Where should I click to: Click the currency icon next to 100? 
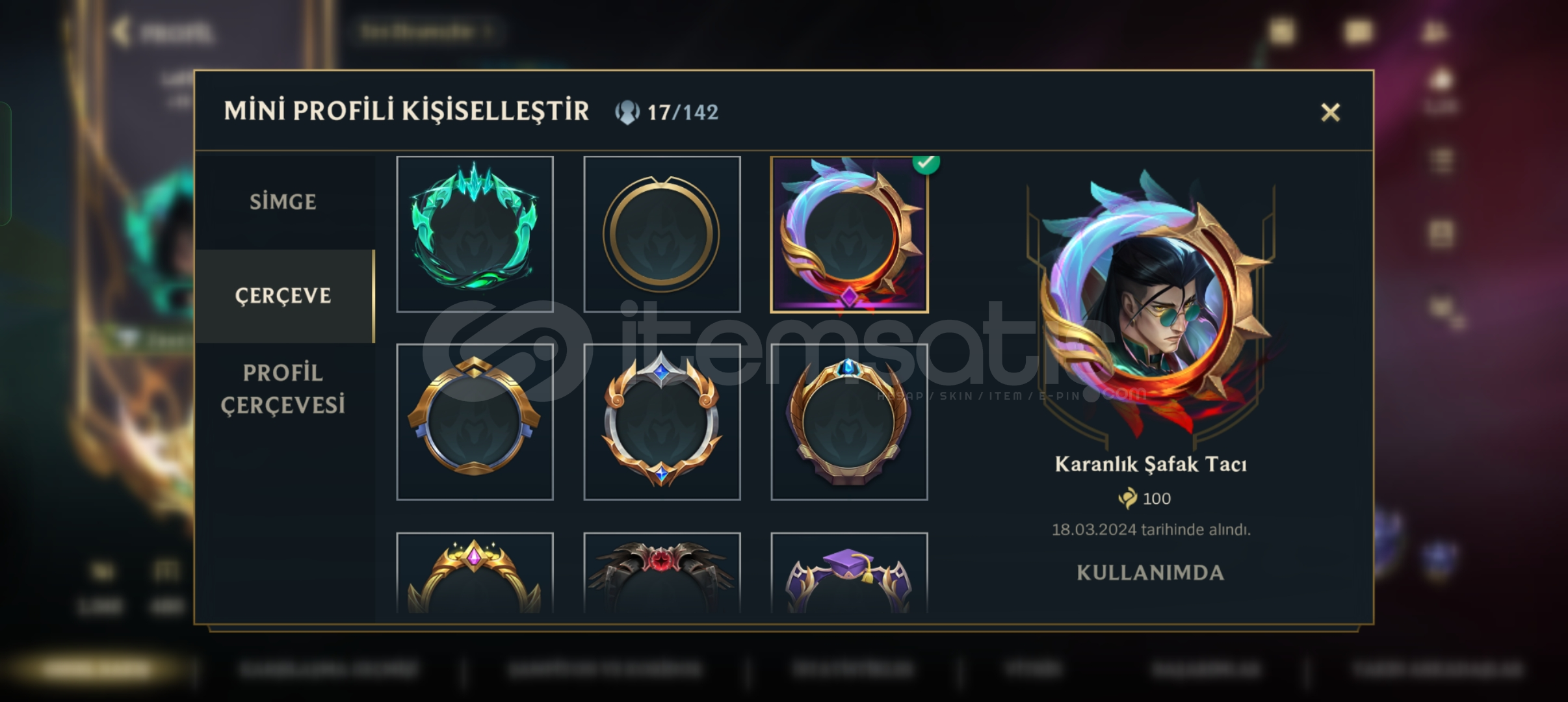click(1128, 499)
